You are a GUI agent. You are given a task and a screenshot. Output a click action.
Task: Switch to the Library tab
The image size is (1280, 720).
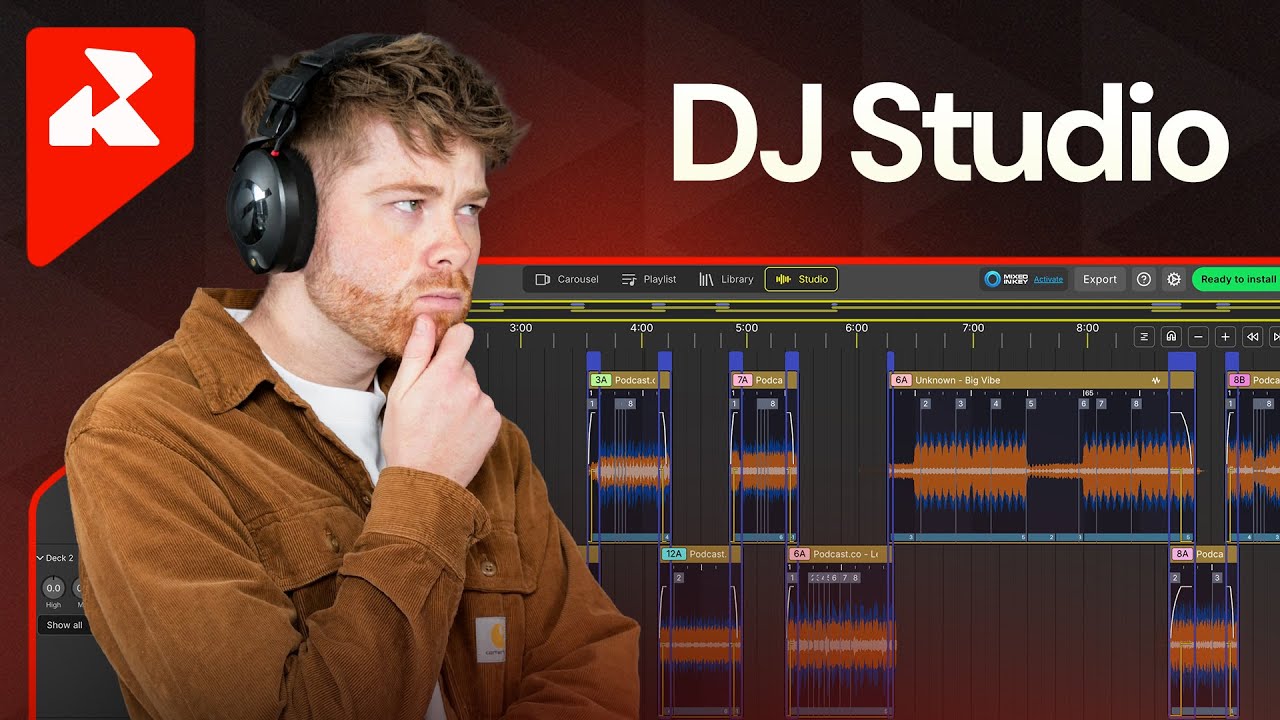pos(726,280)
